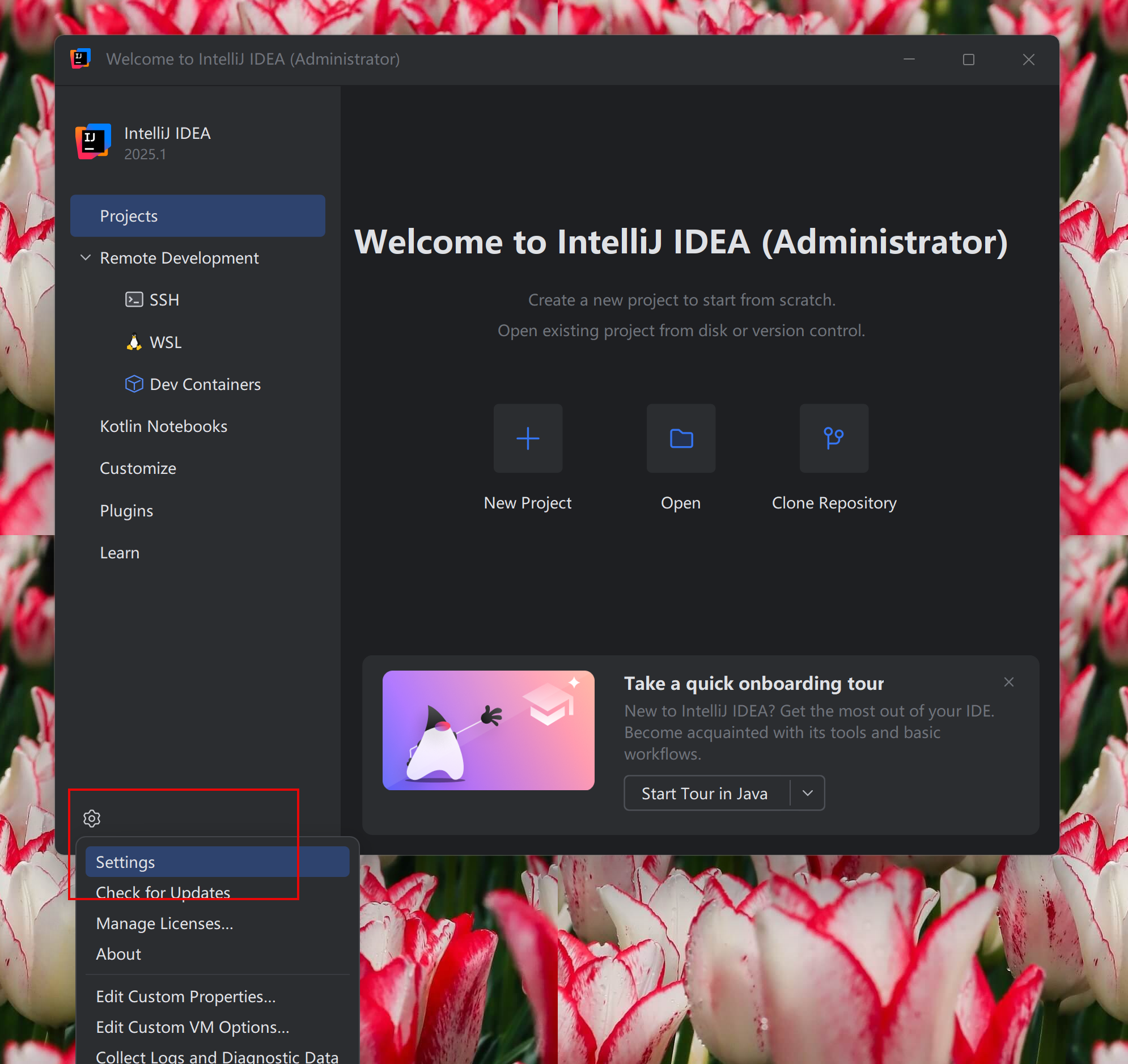Click the IntelliJ IDEA logo in sidebar
Image resolution: width=1128 pixels, height=1064 pixels.
[x=93, y=141]
